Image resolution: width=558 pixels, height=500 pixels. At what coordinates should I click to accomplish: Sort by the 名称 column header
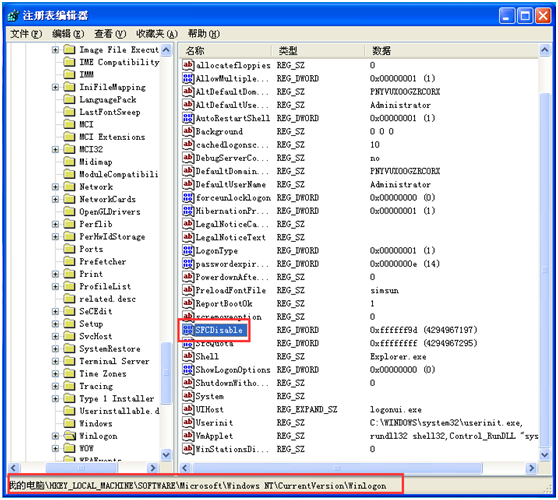pyautogui.click(x=226, y=51)
